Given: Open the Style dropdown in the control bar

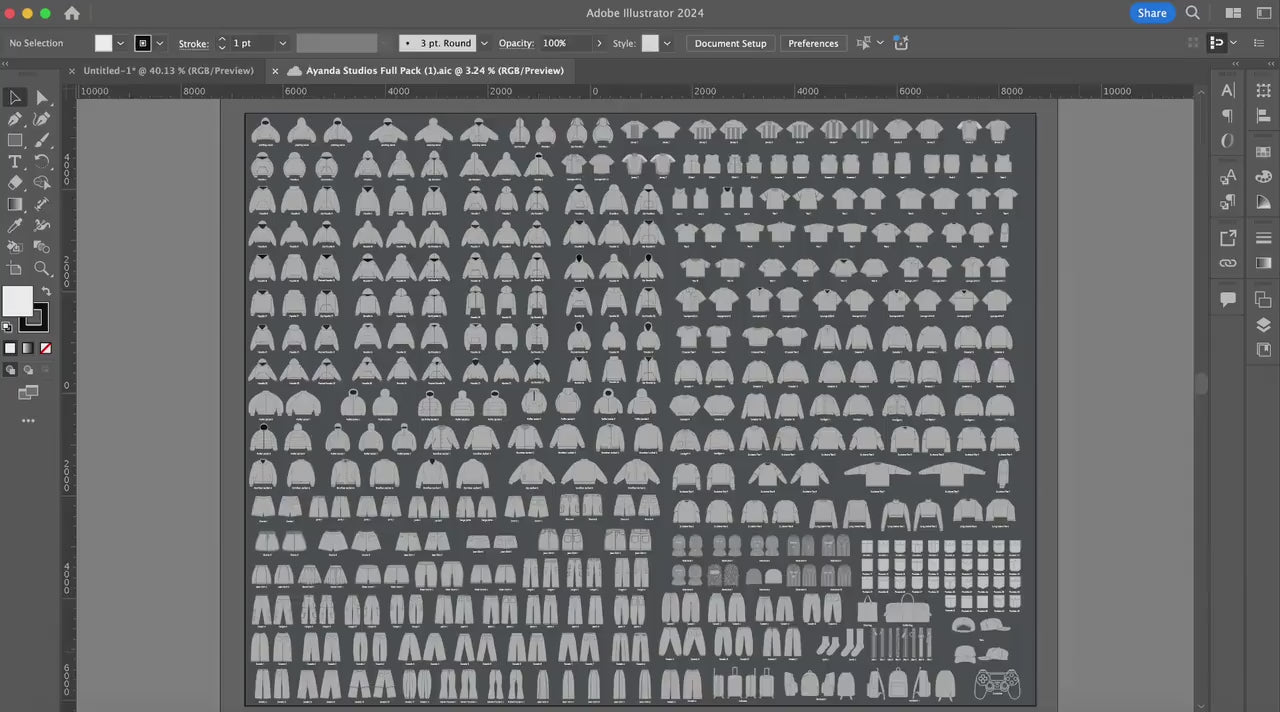Looking at the screenshot, I should coord(666,43).
